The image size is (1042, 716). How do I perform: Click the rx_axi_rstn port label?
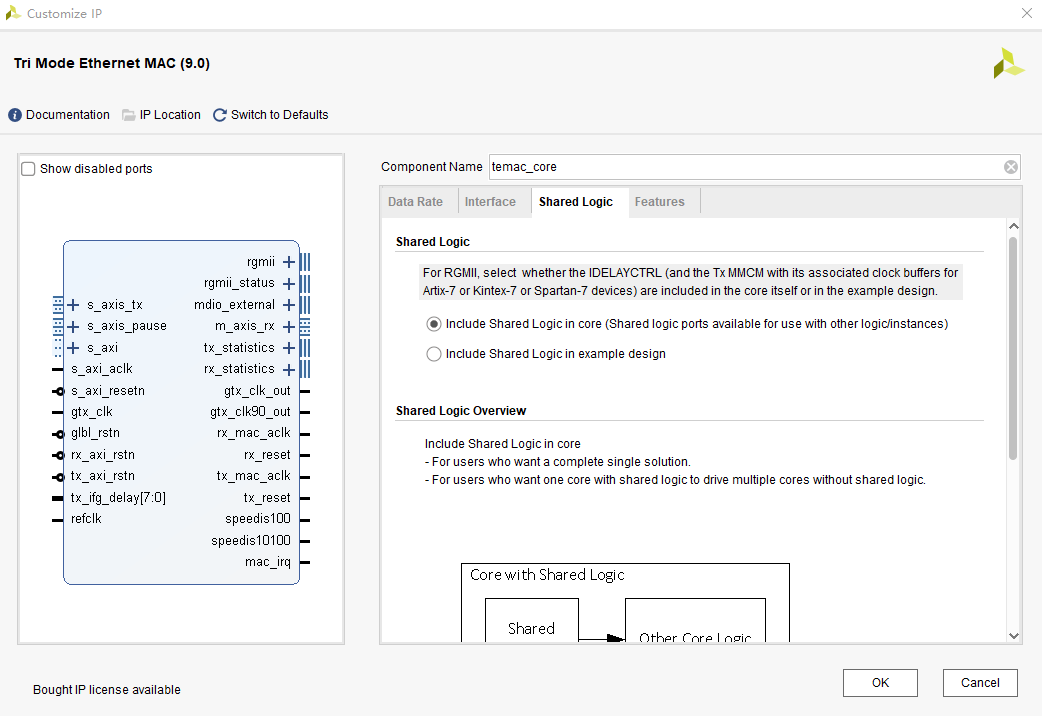[x=102, y=455]
